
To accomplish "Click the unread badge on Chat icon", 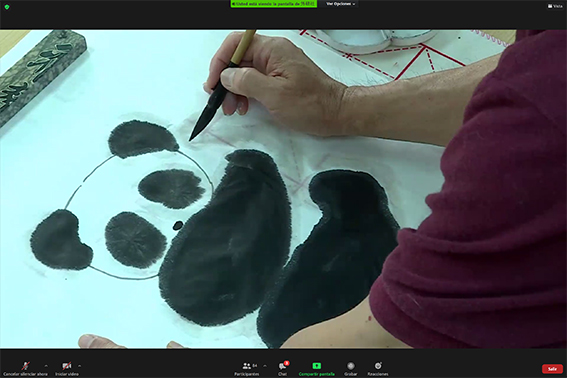I will click(x=286, y=363).
